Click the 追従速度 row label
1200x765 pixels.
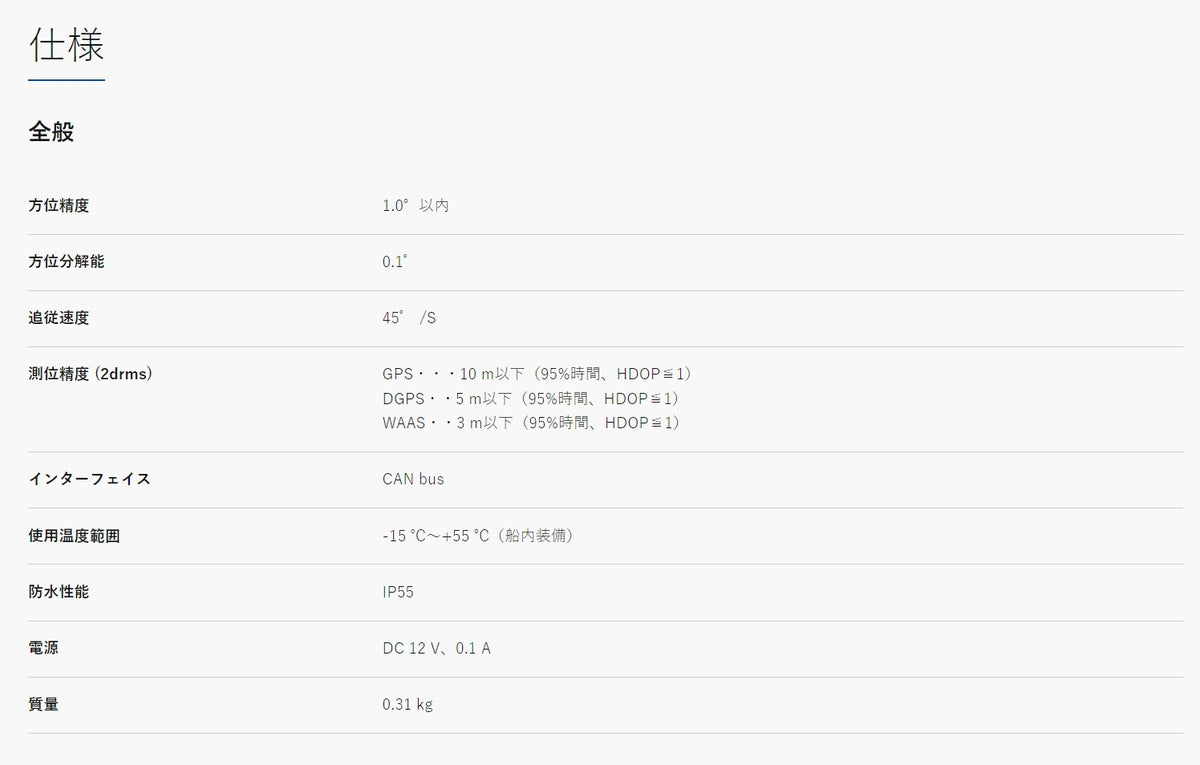tap(59, 318)
